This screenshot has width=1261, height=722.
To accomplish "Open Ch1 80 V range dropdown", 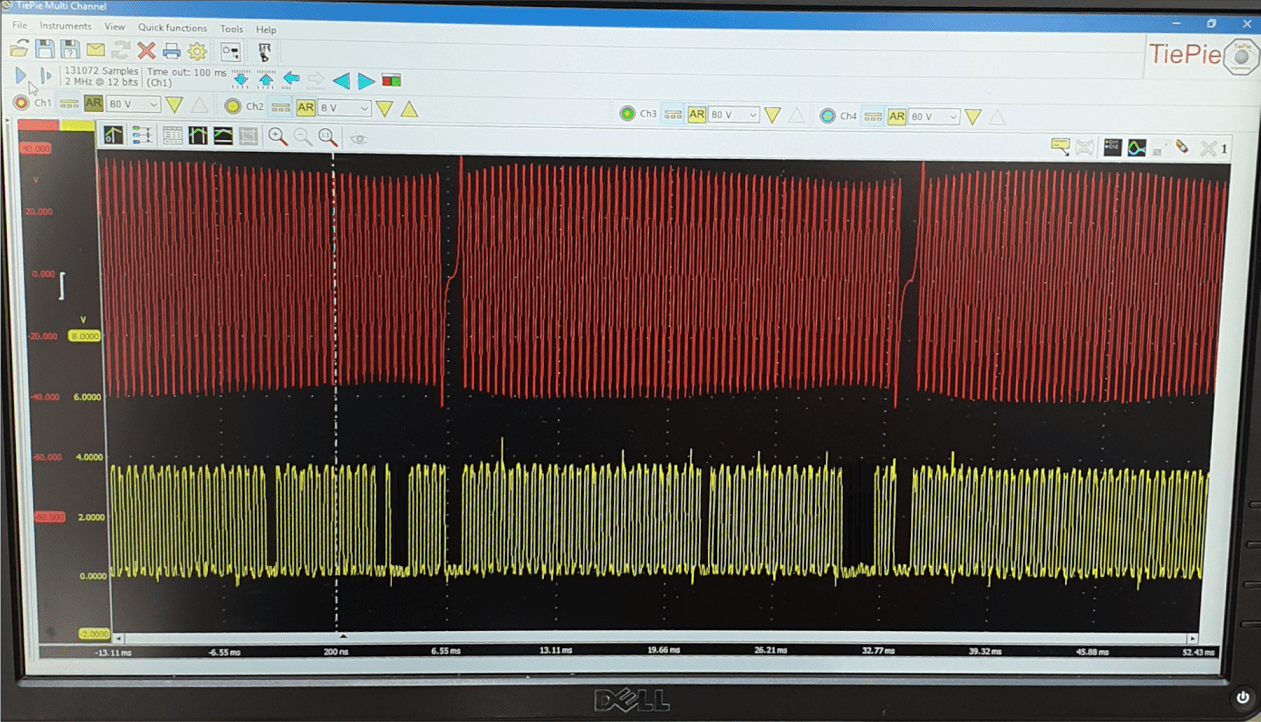I will click(134, 104).
